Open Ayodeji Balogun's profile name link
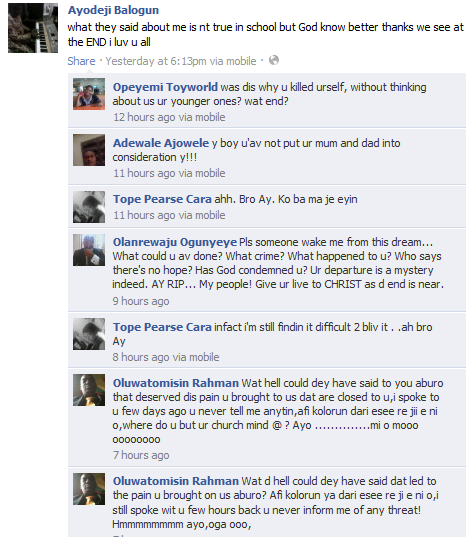This screenshot has height=537, width=471. (113, 10)
